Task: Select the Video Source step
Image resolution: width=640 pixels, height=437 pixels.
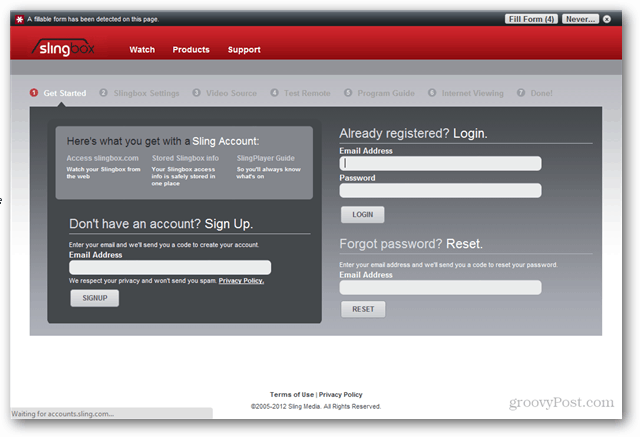Action: coord(231,93)
